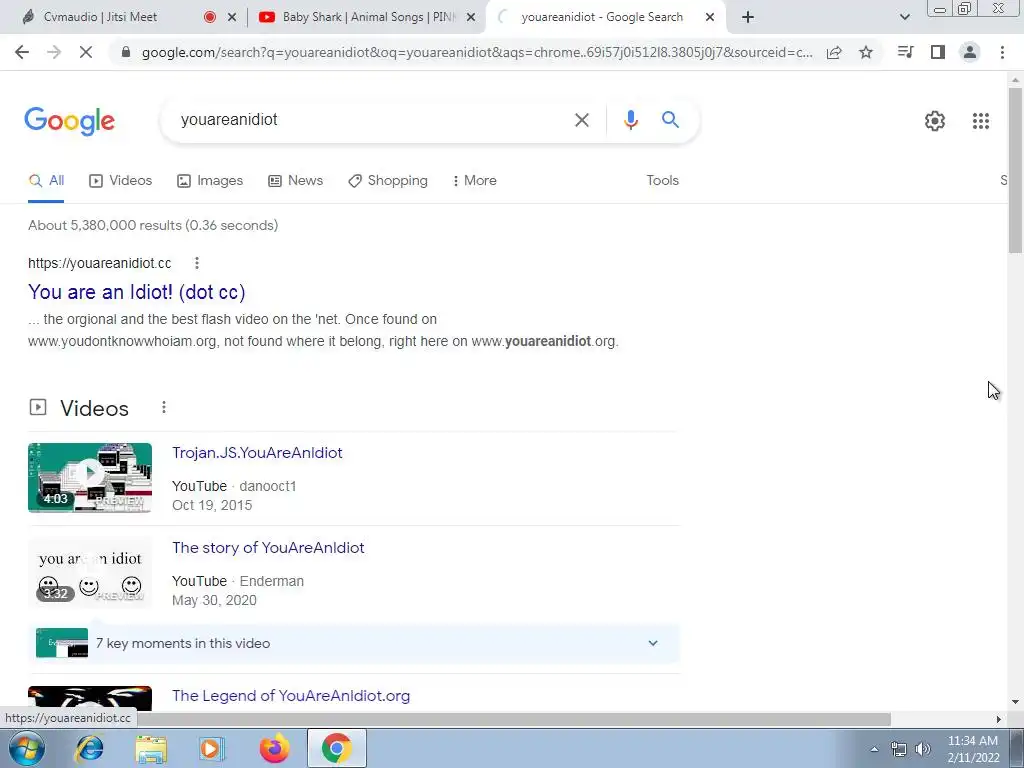Open the More search filters menu
Screen dimensions: 1024x768
coord(474,181)
